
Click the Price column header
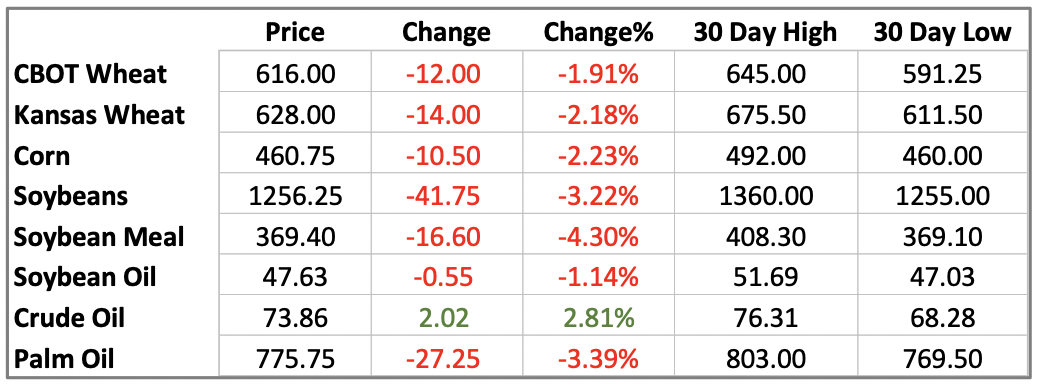click(x=295, y=32)
